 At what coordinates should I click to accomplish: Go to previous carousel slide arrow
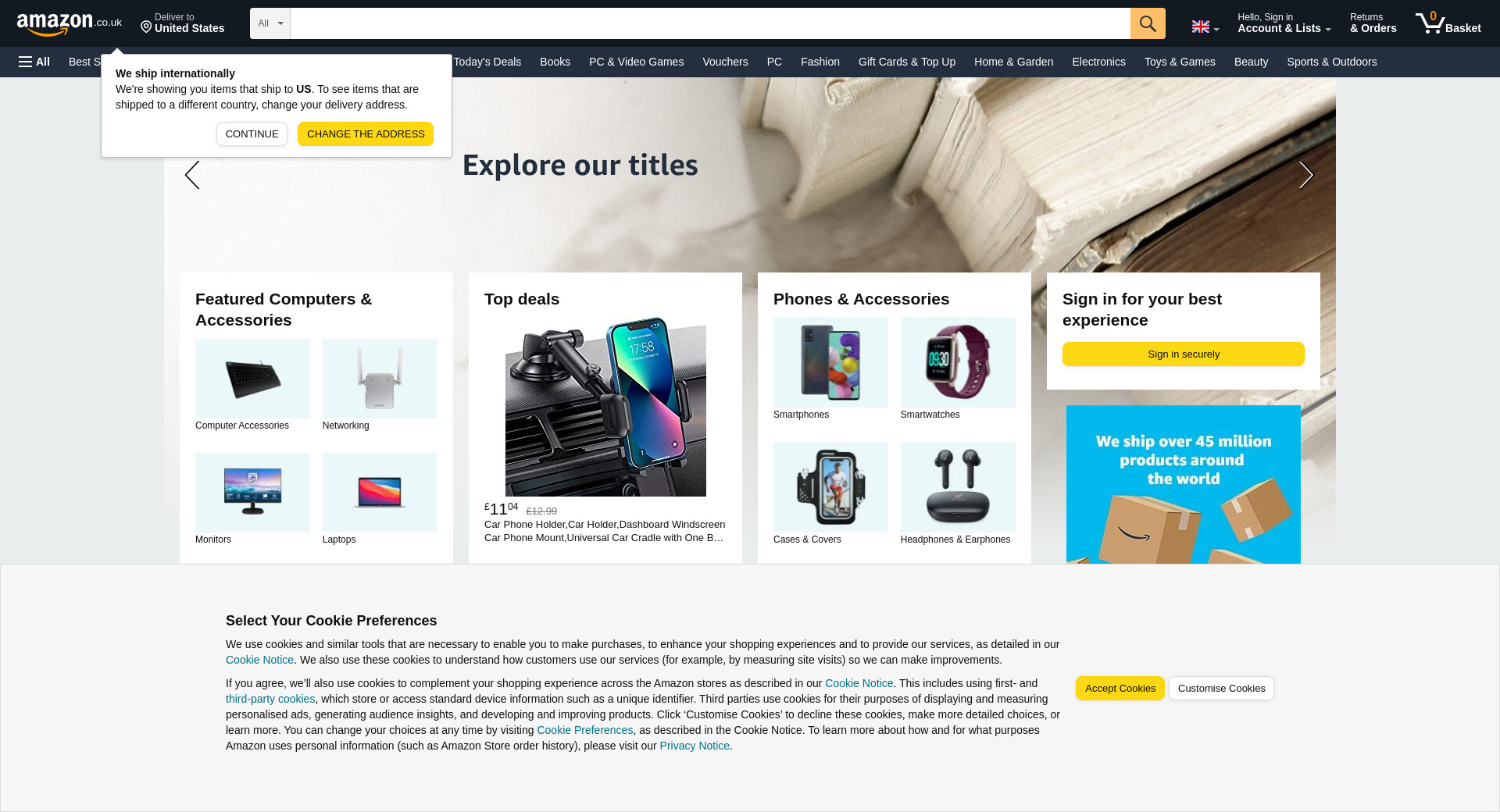[192, 175]
